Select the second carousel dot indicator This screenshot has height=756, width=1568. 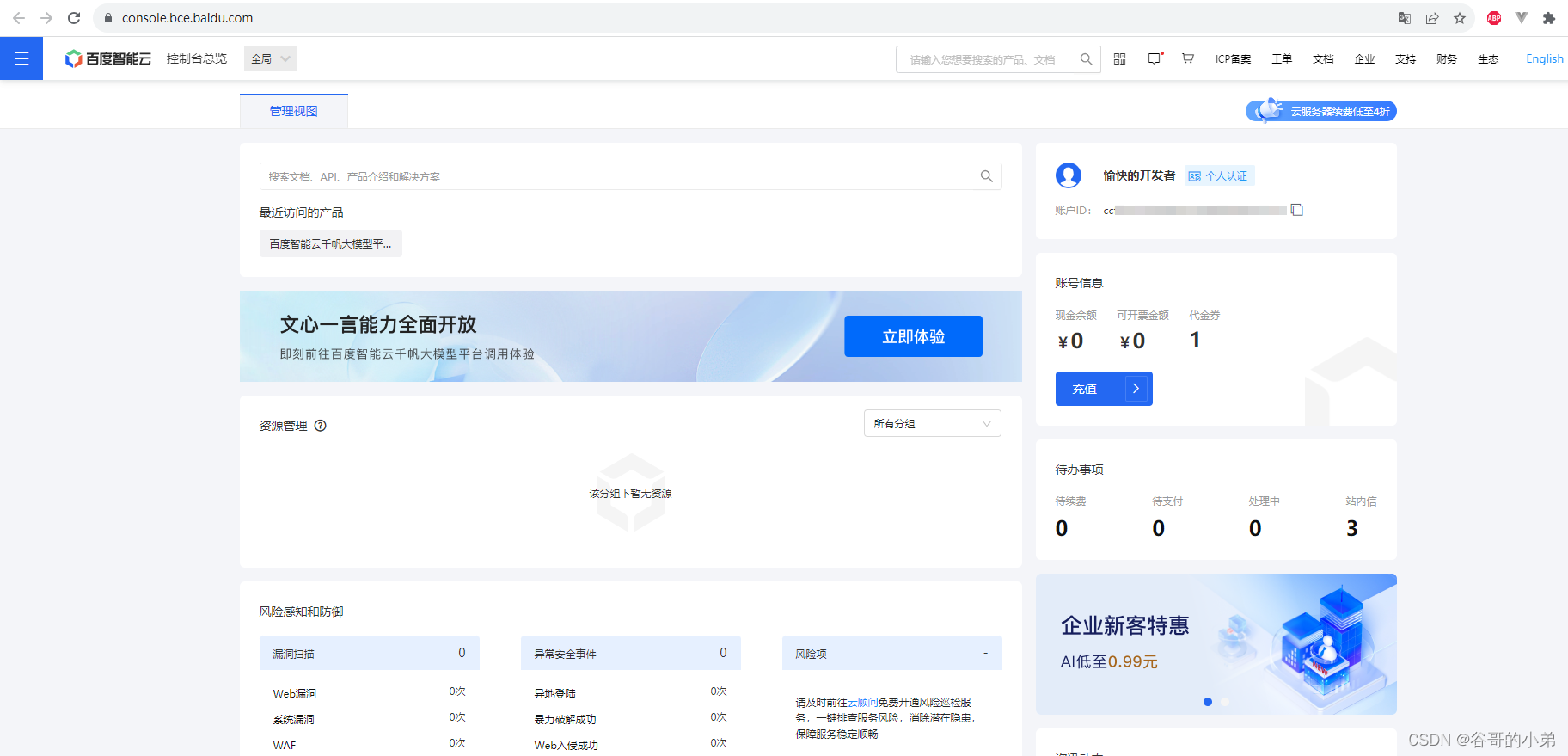coord(1225,702)
